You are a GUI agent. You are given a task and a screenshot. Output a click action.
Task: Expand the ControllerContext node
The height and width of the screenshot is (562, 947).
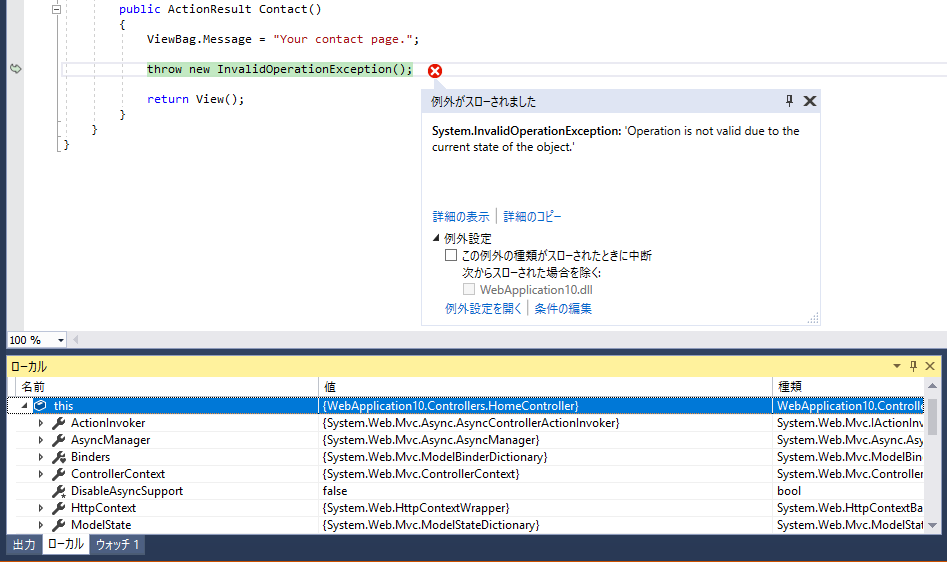point(40,474)
